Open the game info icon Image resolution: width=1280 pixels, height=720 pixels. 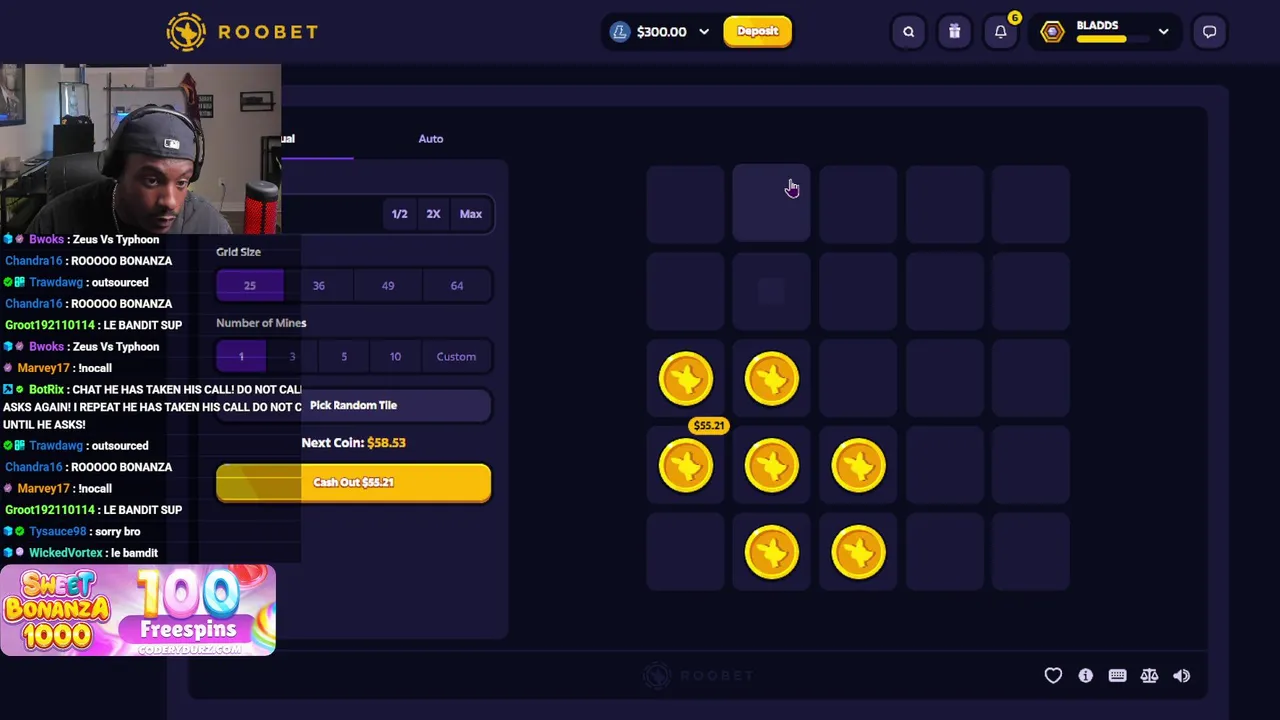pyautogui.click(x=1085, y=676)
